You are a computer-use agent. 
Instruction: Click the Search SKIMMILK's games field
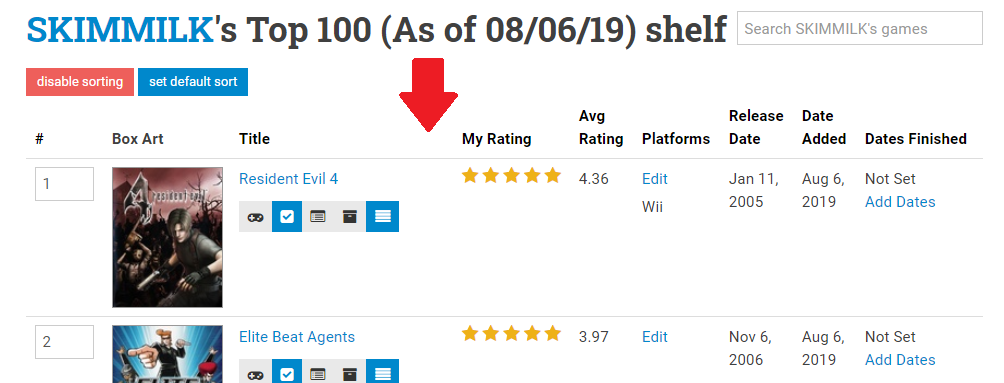click(859, 28)
